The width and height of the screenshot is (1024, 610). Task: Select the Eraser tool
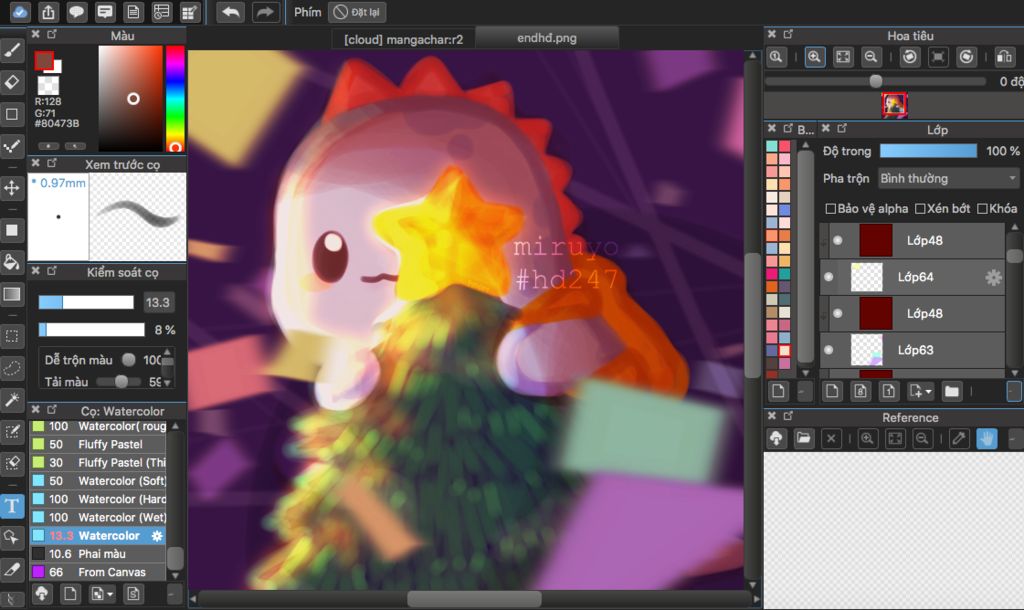click(12, 82)
